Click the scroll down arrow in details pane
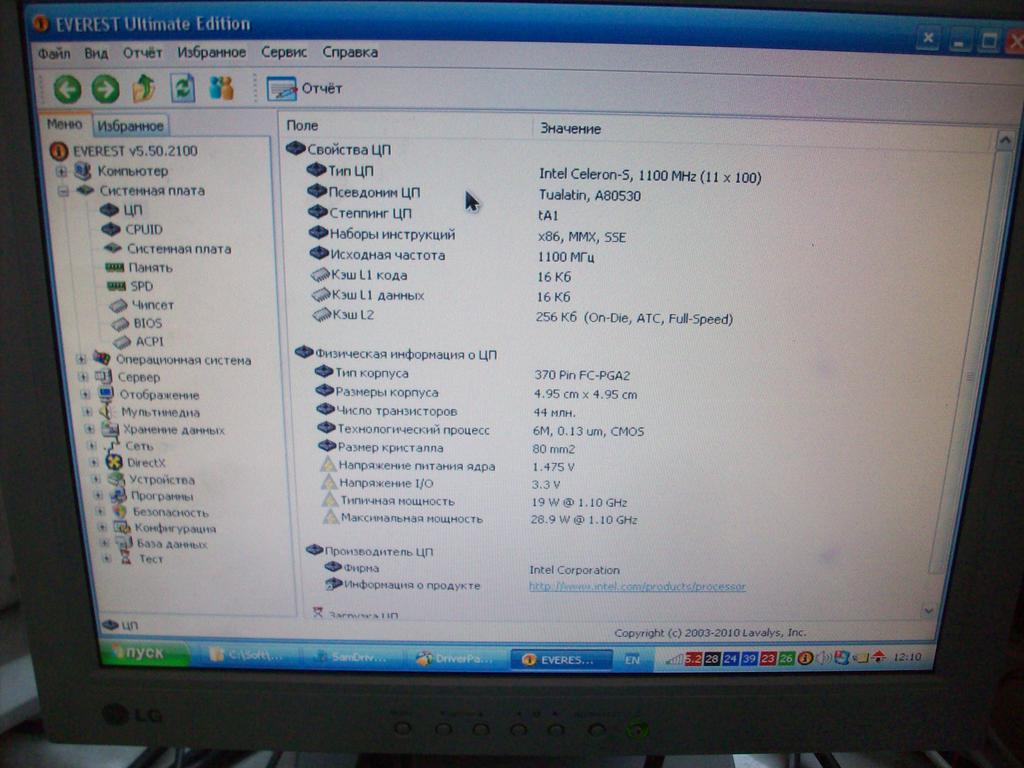Viewport: 1024px width, 768px height. 927,609
